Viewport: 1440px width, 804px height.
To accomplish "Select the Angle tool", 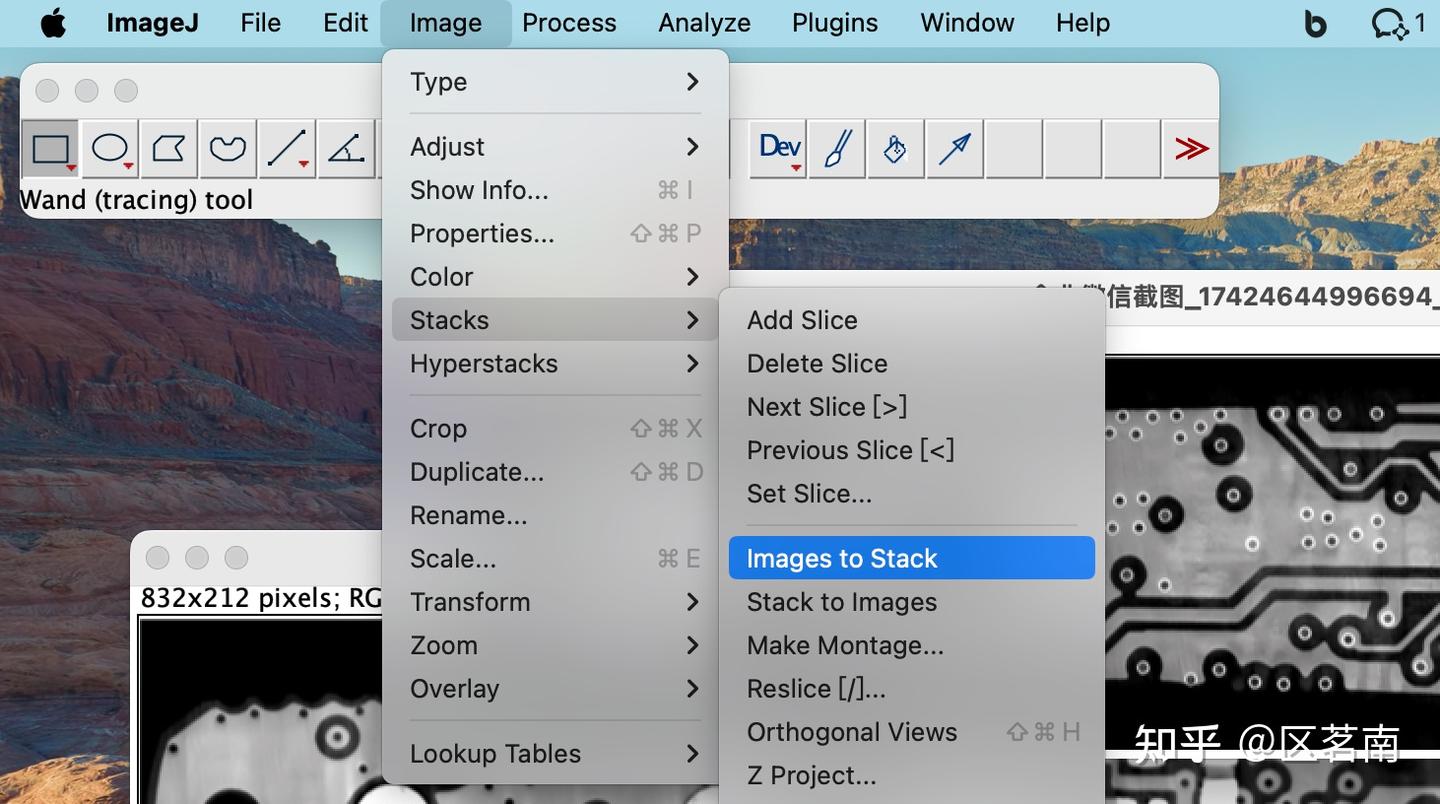I will pos(346,149).
